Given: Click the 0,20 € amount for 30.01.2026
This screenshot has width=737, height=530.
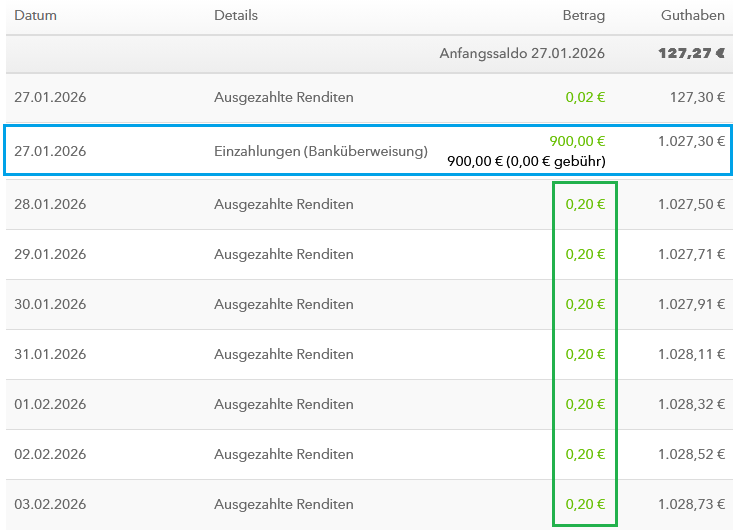Looking at the screenshot, I should pos(585,305).
